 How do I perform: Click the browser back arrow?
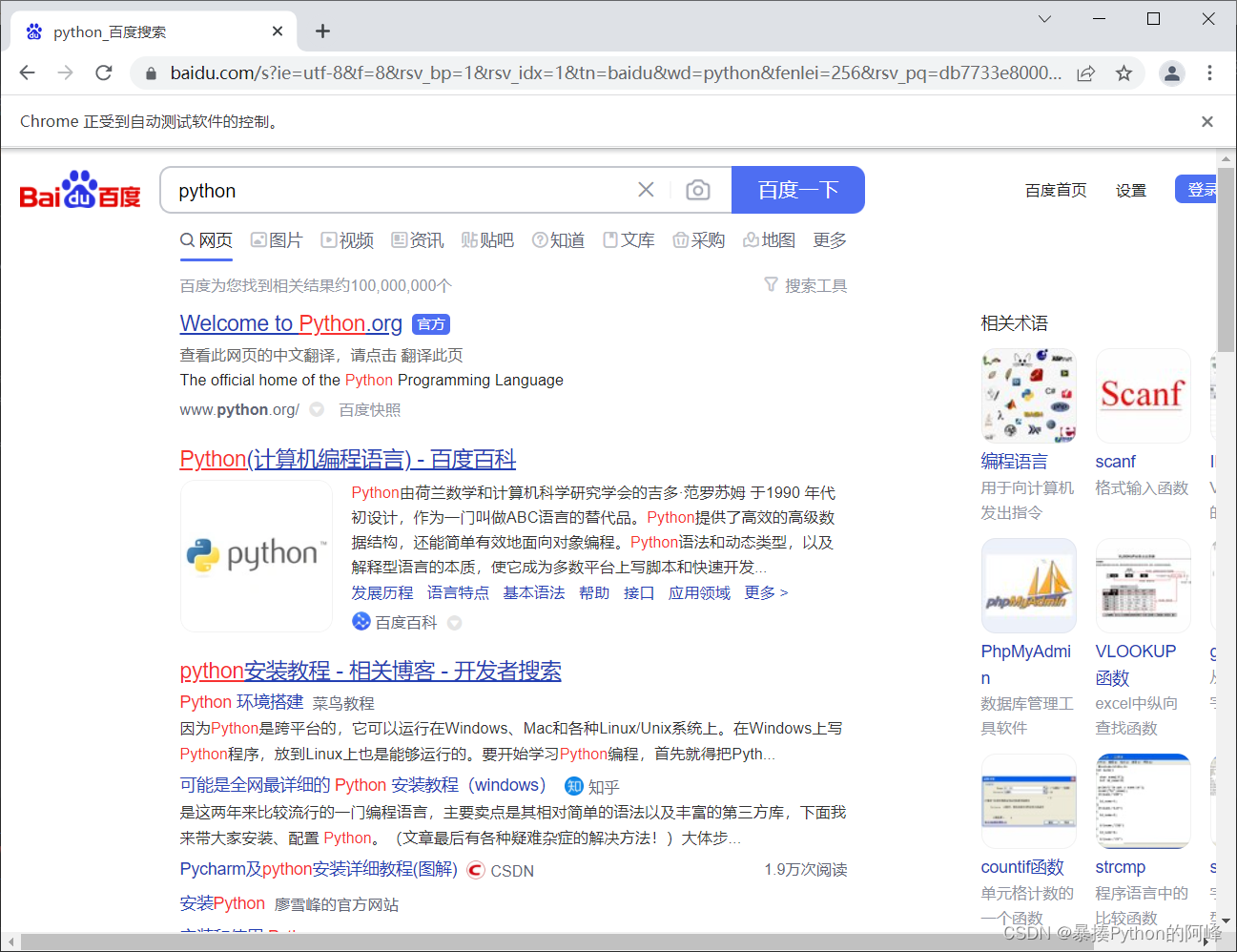click(x=27, y=72)
